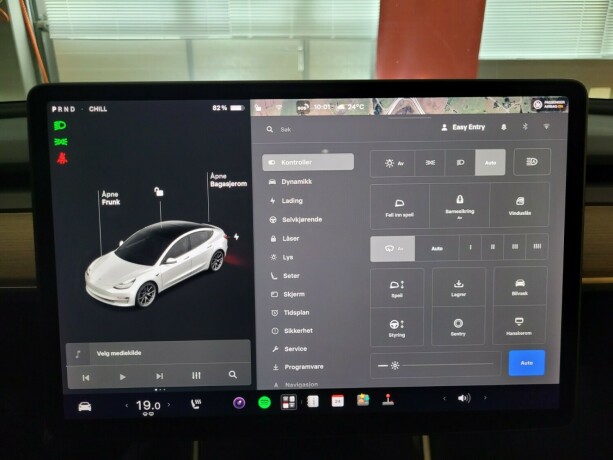Turn exterior lights off (Av)

[393, 163]
